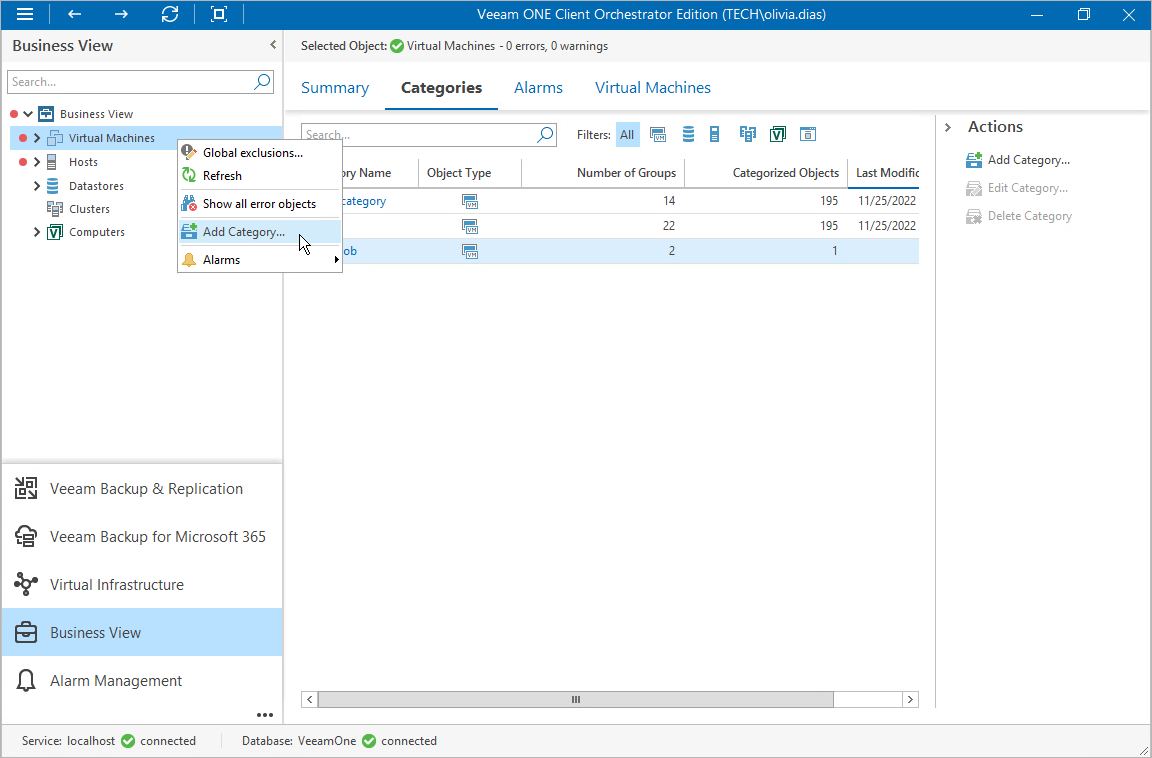
Task: Filter categories by computer (Veeam) icon
Action: coord(778,134)
